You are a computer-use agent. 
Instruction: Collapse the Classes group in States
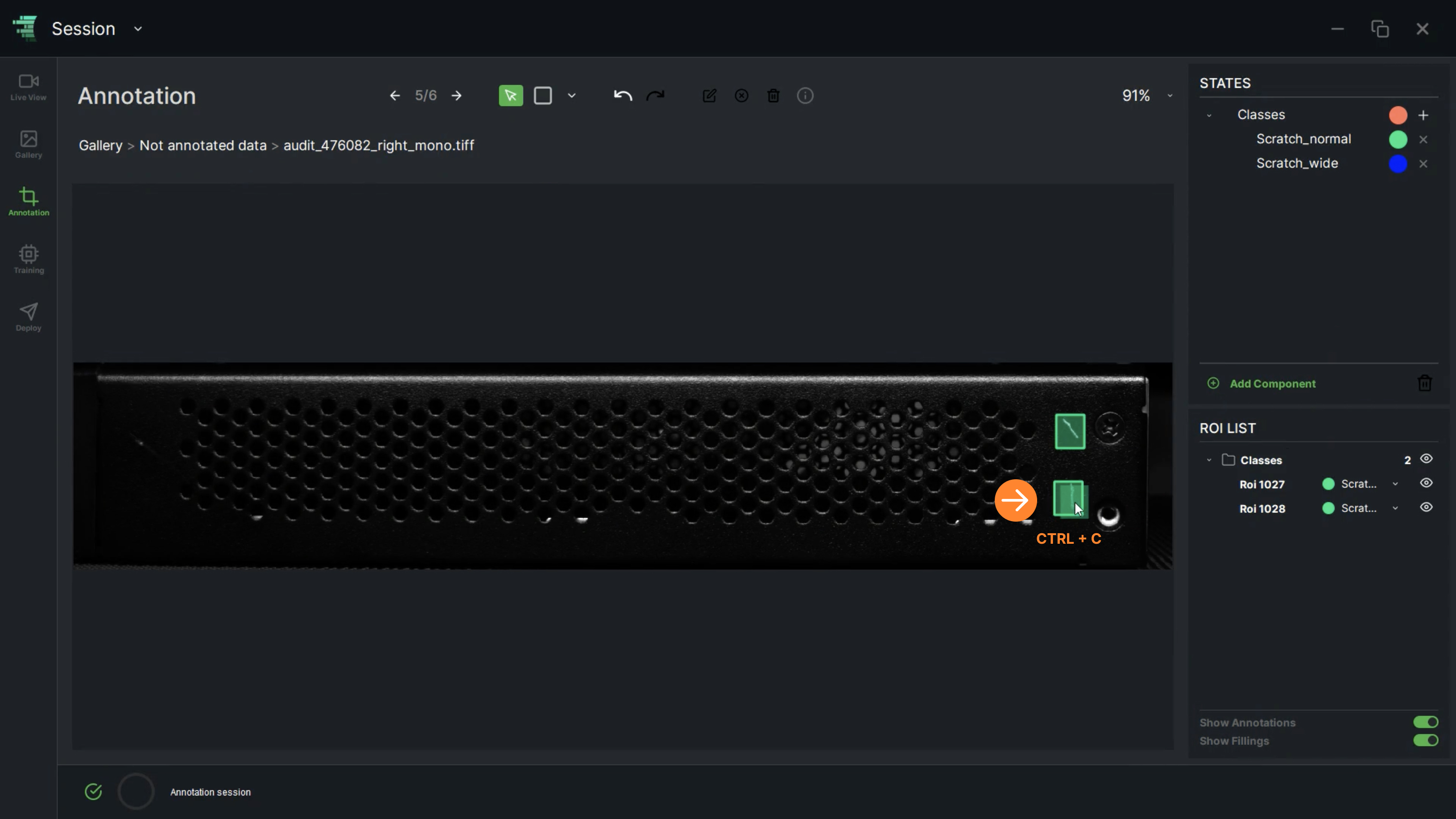[1209, 115]
